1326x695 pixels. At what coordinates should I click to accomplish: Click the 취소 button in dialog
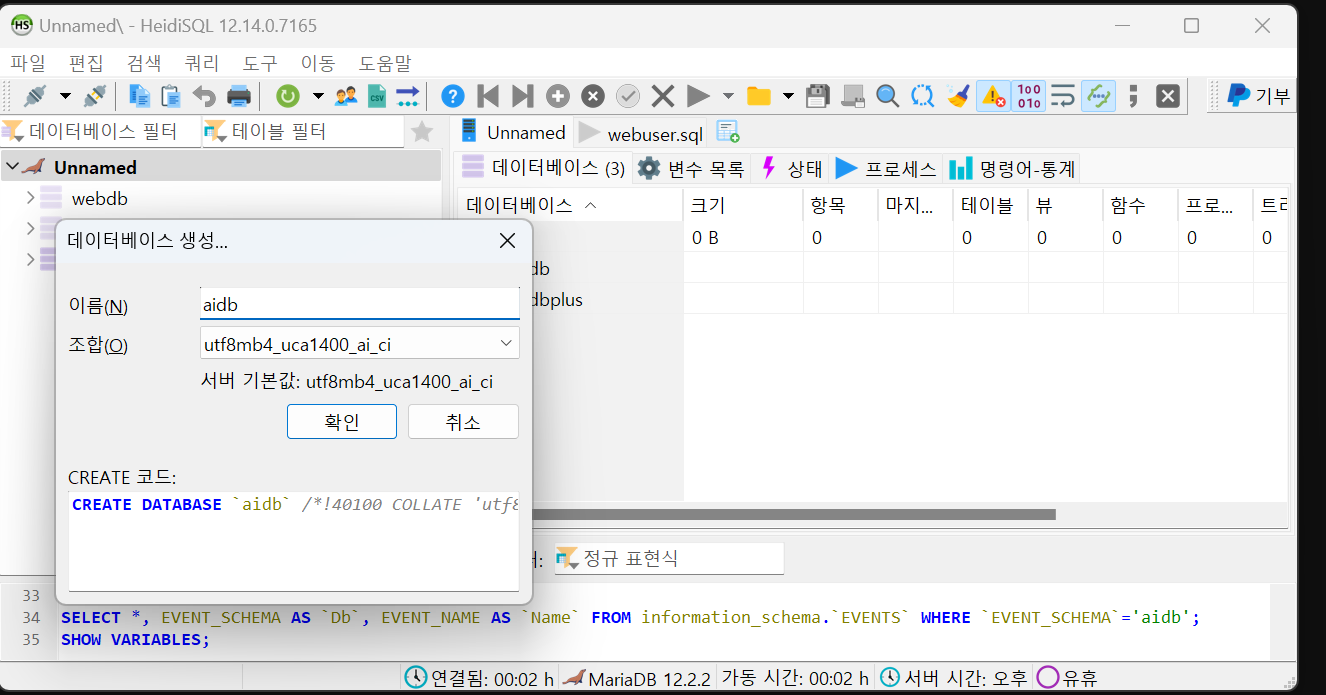[x=463, y=421]
